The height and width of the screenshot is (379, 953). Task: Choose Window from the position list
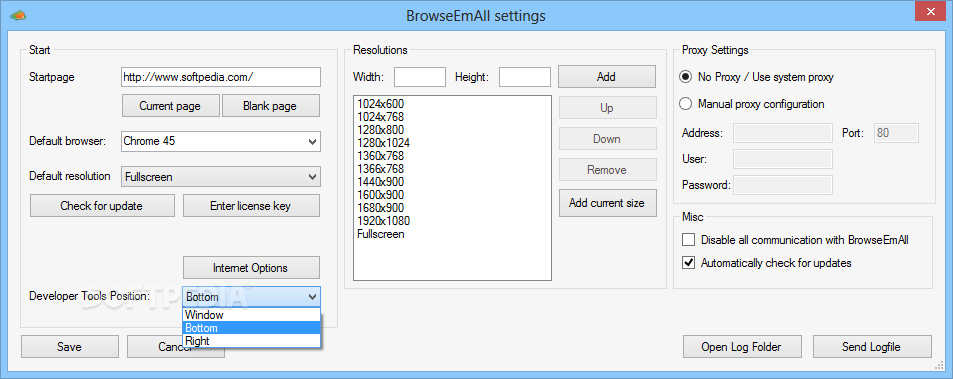(x=251, y=315)
